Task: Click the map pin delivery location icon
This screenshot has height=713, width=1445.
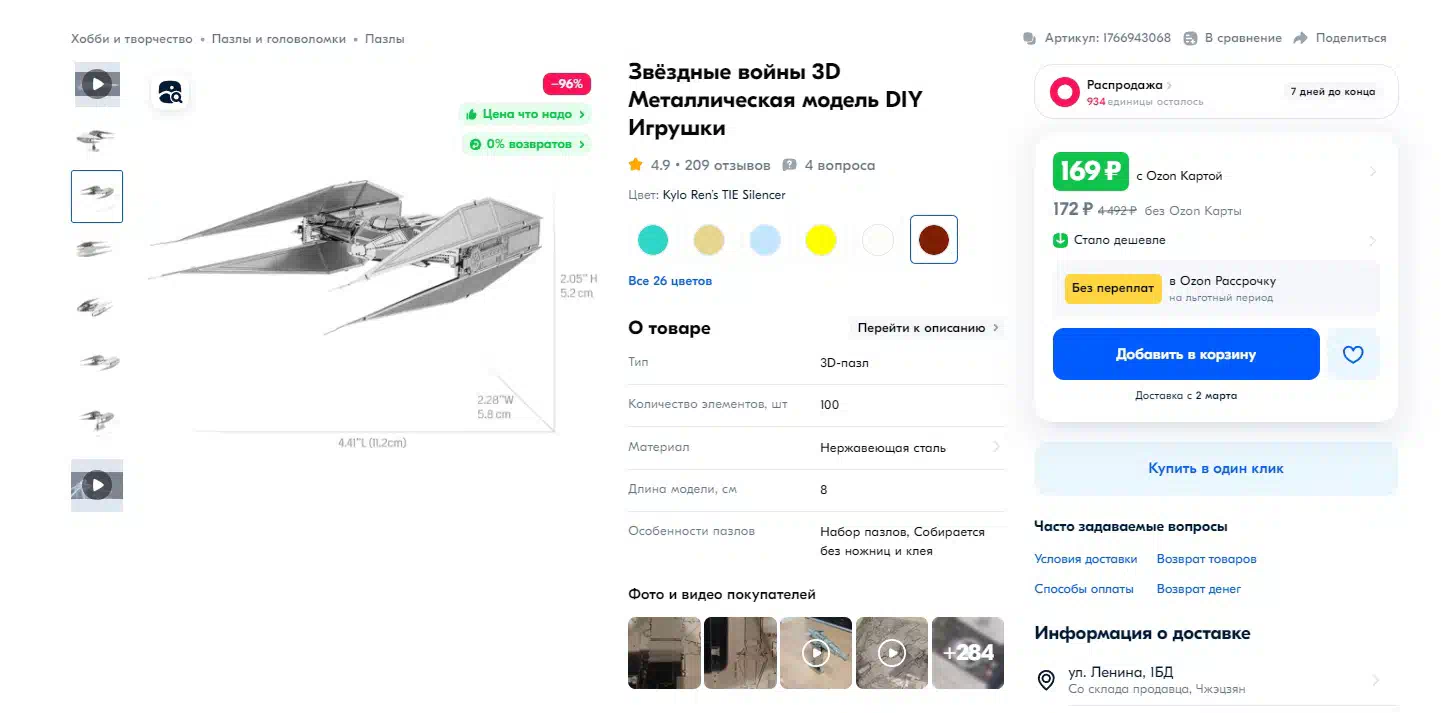Action: (1046, 680)
